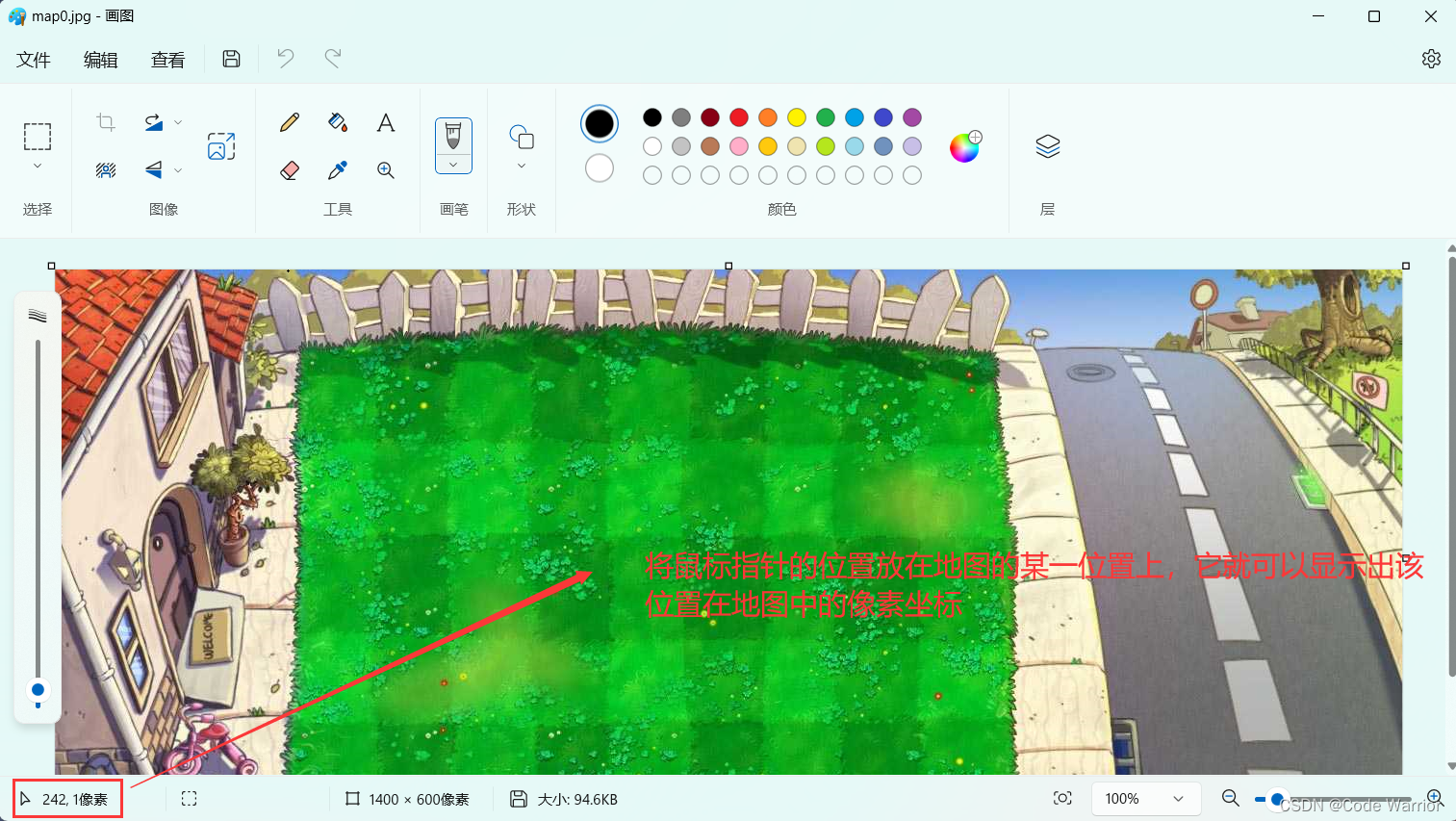The image size is (1456, 821).
Task: Expand the selection options chevron
Action: tap(38, 167)
